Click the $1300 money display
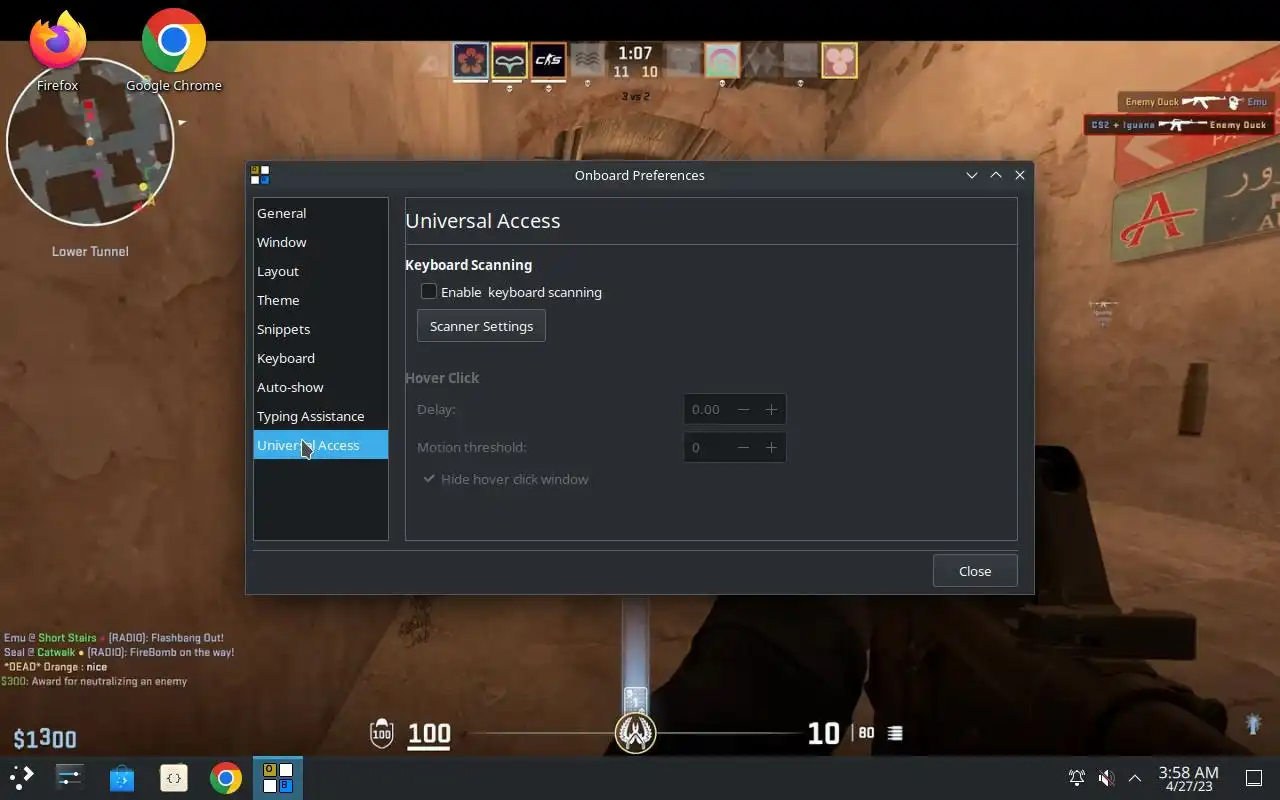Image resolution: width=1280 pixels, height=800 pixels. pos(45,739)
